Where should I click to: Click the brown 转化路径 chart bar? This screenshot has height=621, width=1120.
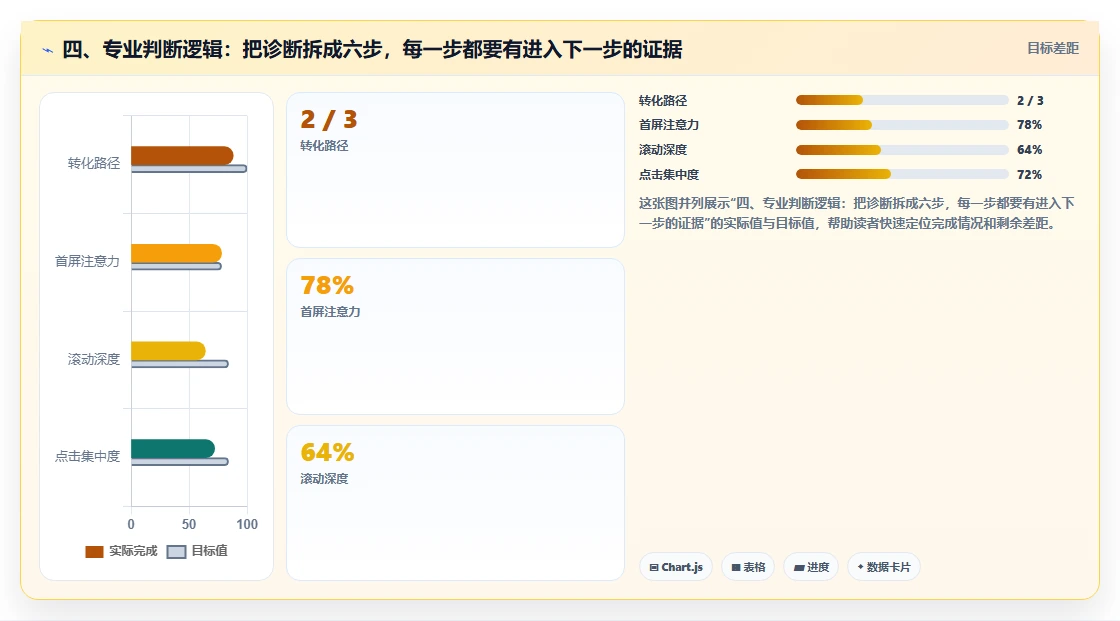click(182, 155)
